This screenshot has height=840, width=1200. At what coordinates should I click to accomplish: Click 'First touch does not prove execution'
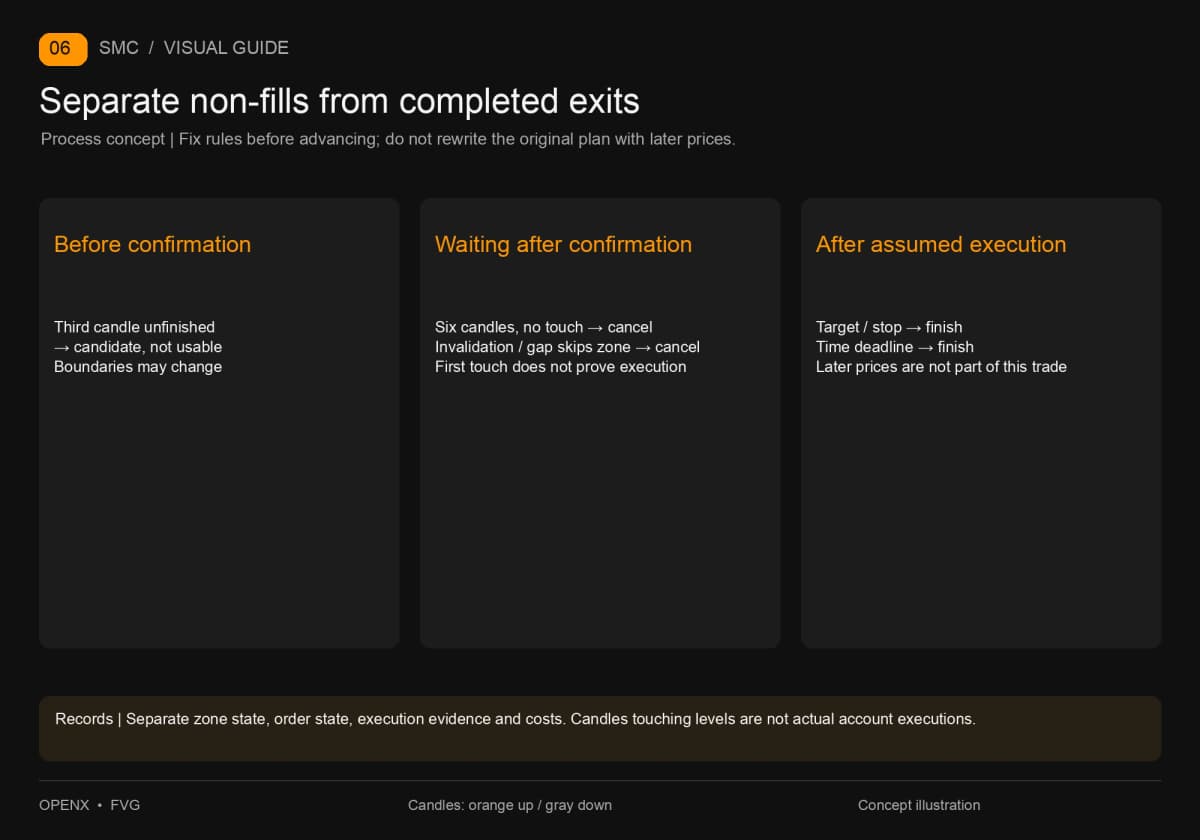(560, 367)
